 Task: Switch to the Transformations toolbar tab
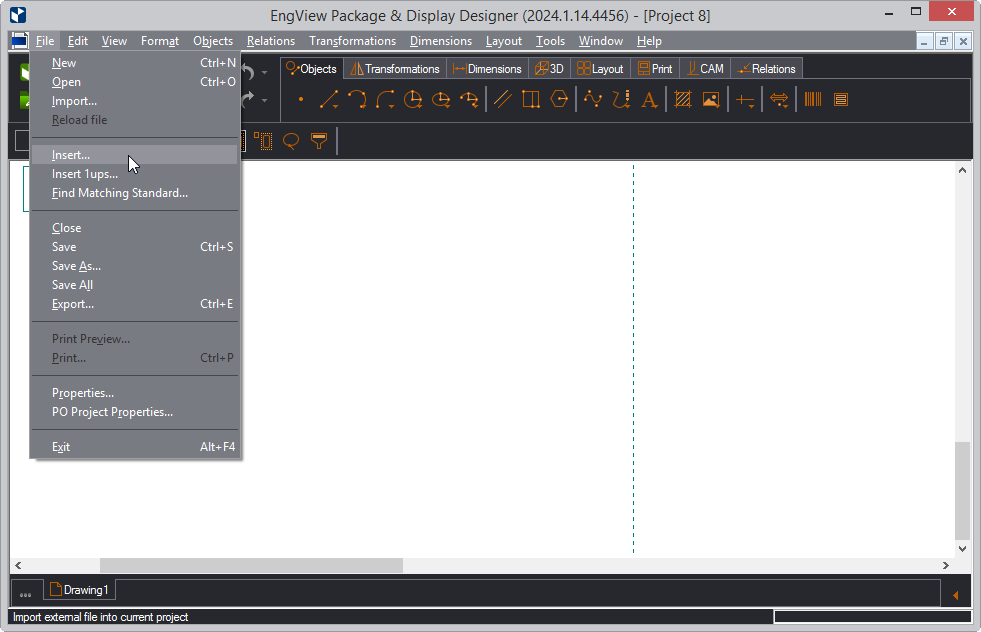click(395, 69)
